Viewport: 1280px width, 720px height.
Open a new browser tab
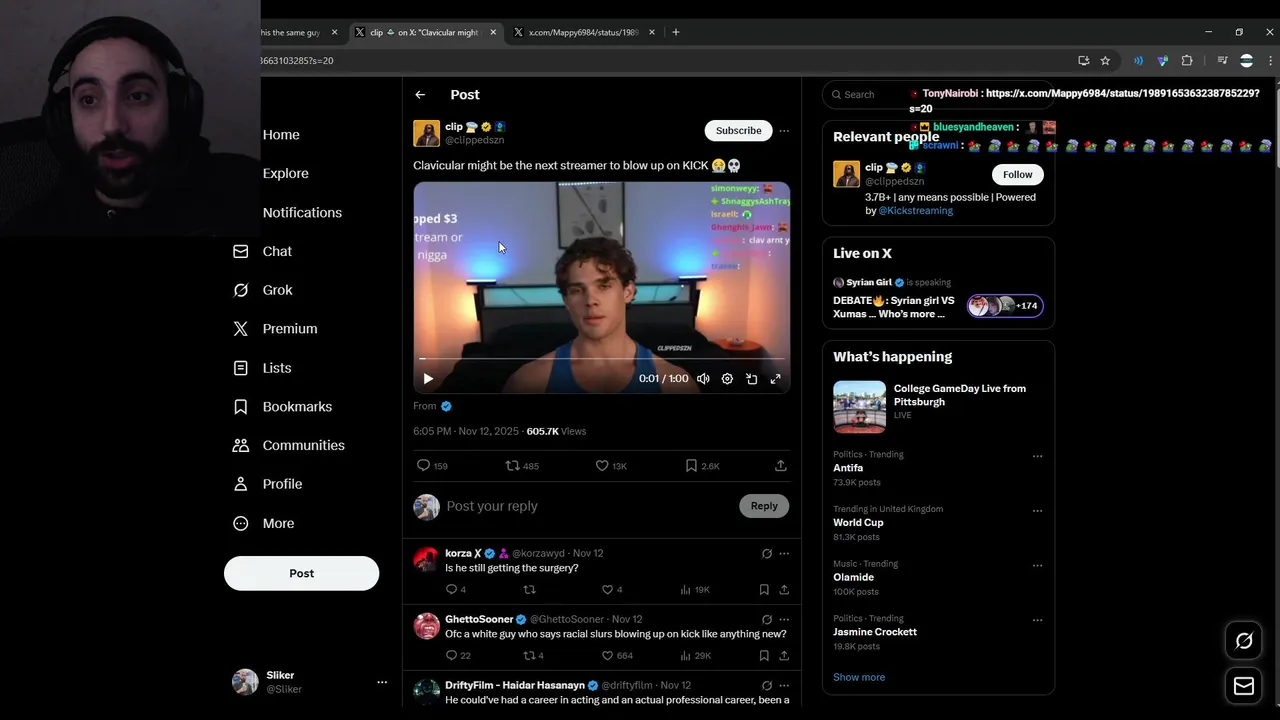[x=676, y=32]
